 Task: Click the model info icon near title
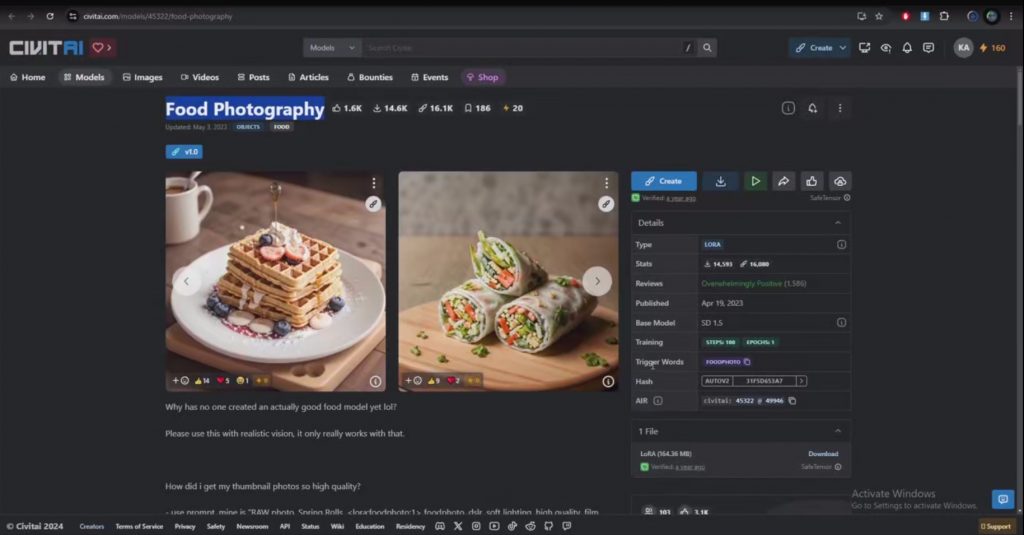tap(788, 108)
